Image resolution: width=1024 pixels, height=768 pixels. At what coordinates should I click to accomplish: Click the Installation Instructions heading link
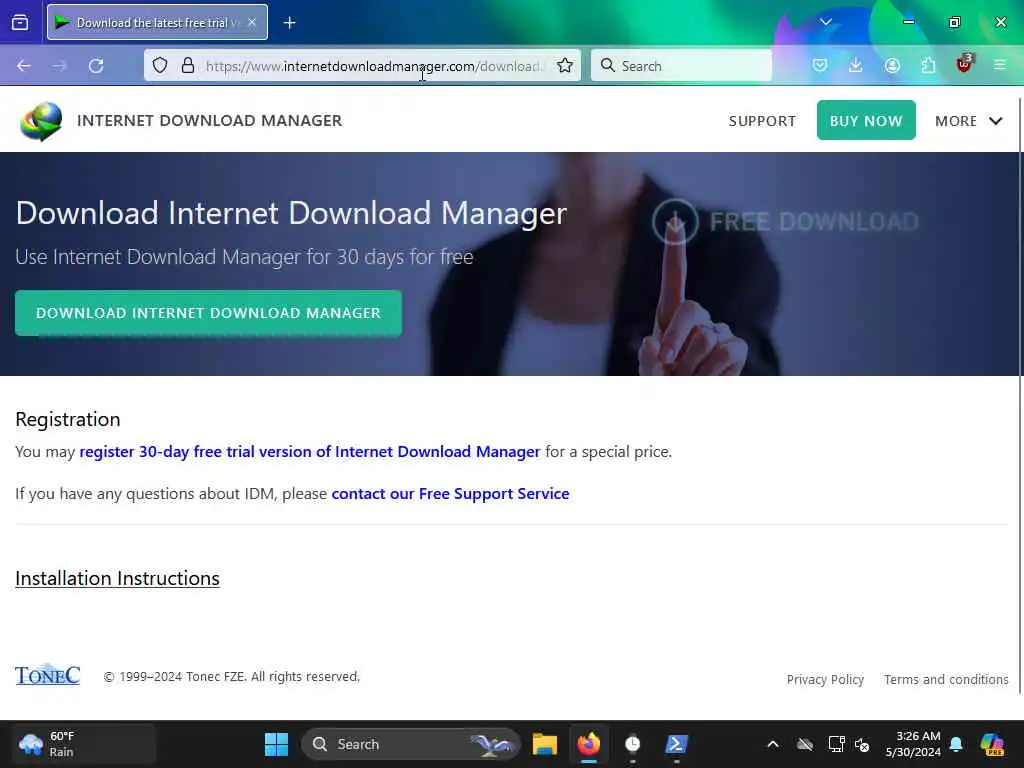[118, 579]
